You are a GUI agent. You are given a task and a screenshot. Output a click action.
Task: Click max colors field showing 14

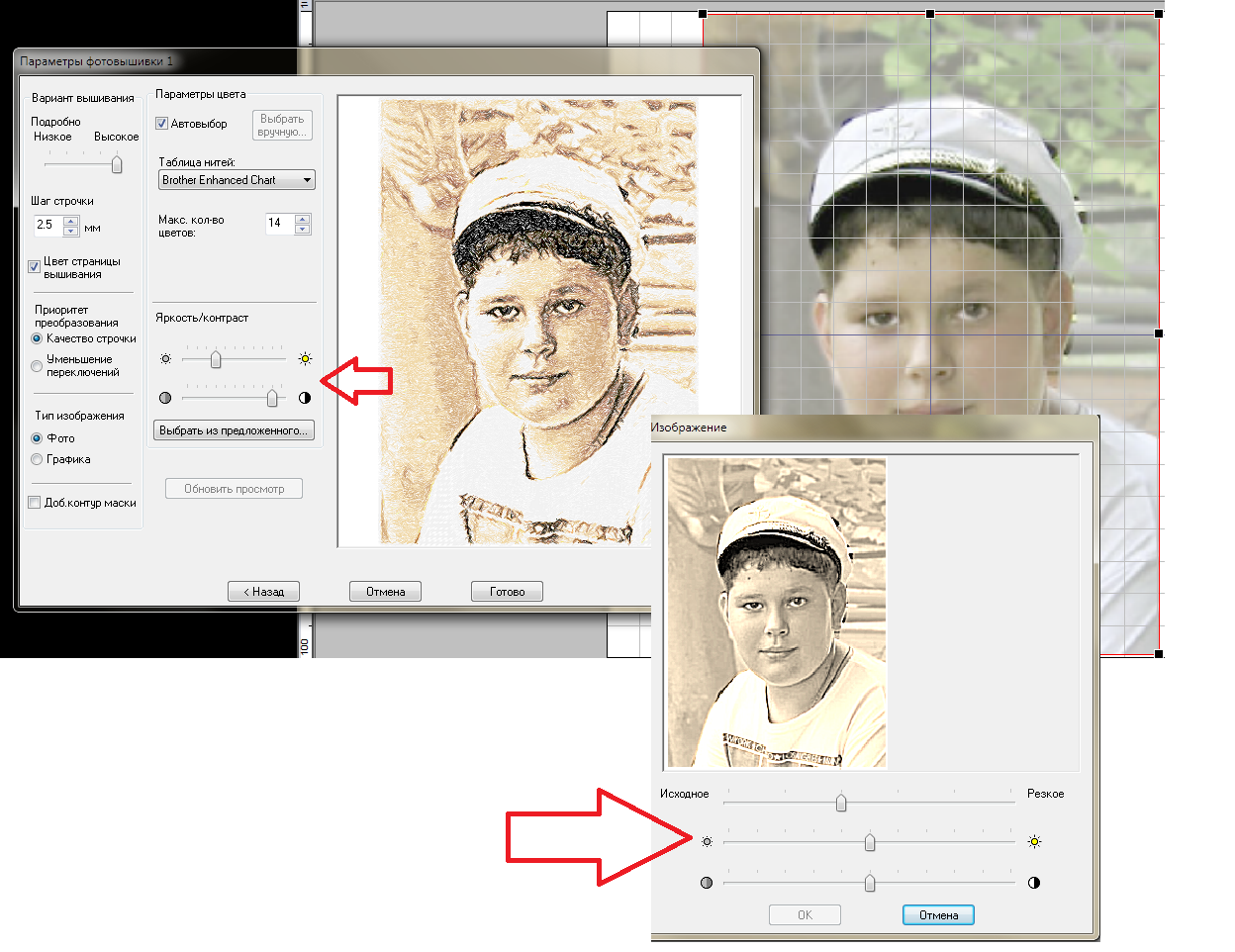click(x=280, y=224)
